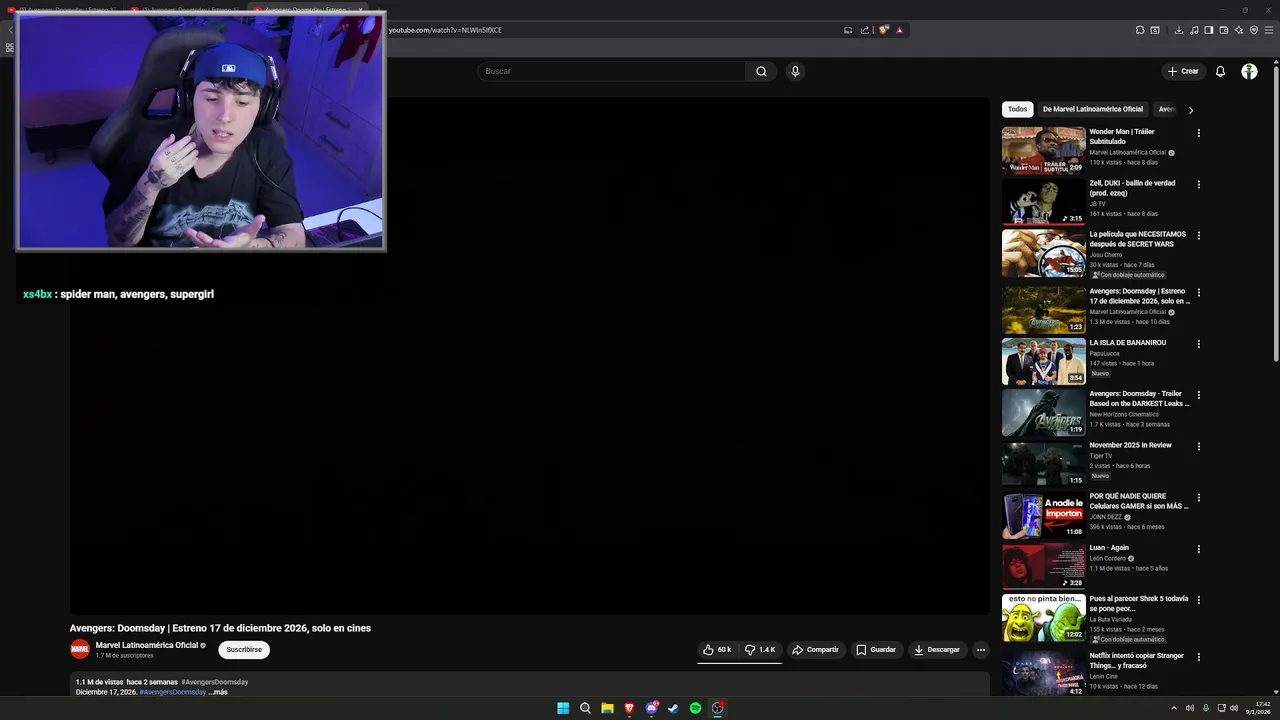Image resolution: width=1280 pixels, height=720 pixels.
Task: Click the video player area
Action: pos(529,356)
